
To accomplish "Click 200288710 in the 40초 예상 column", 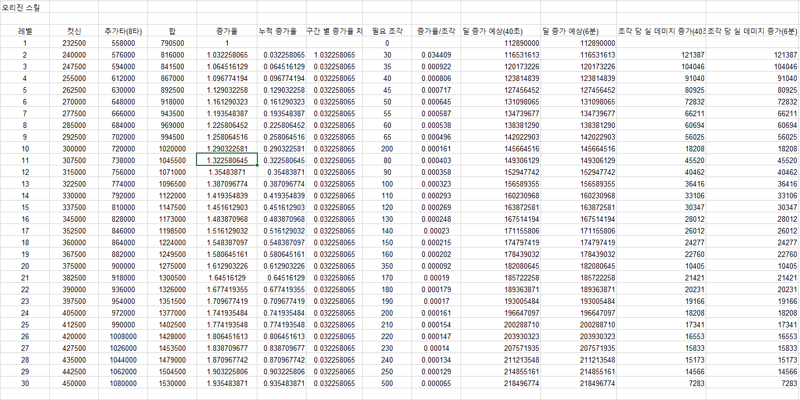I will coord(501,324).
